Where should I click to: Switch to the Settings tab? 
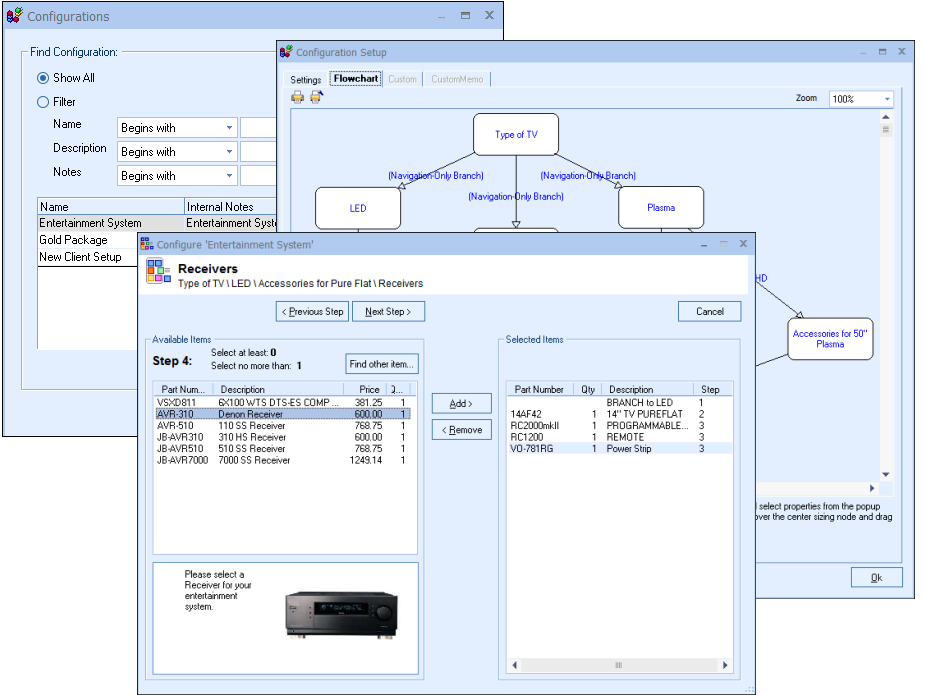pyautogui.click(x=306, y=80)
